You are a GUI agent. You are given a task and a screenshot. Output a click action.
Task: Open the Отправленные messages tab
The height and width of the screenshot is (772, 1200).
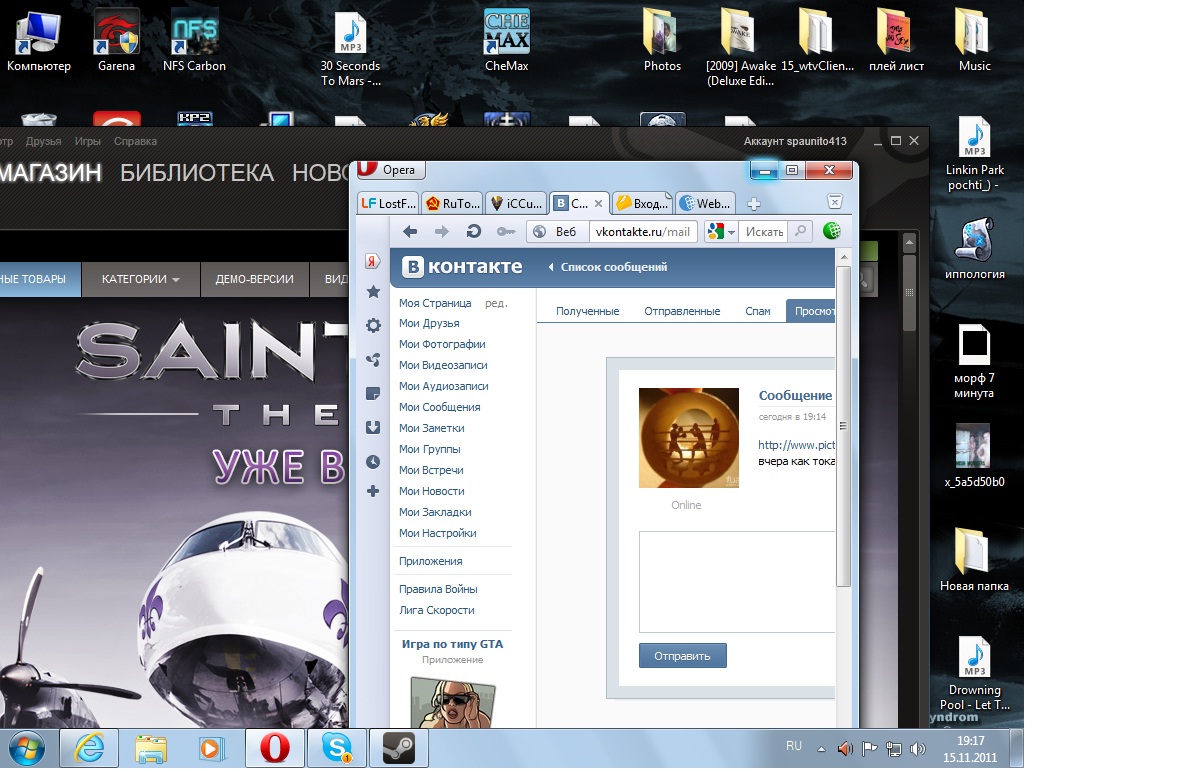(682, 311)
